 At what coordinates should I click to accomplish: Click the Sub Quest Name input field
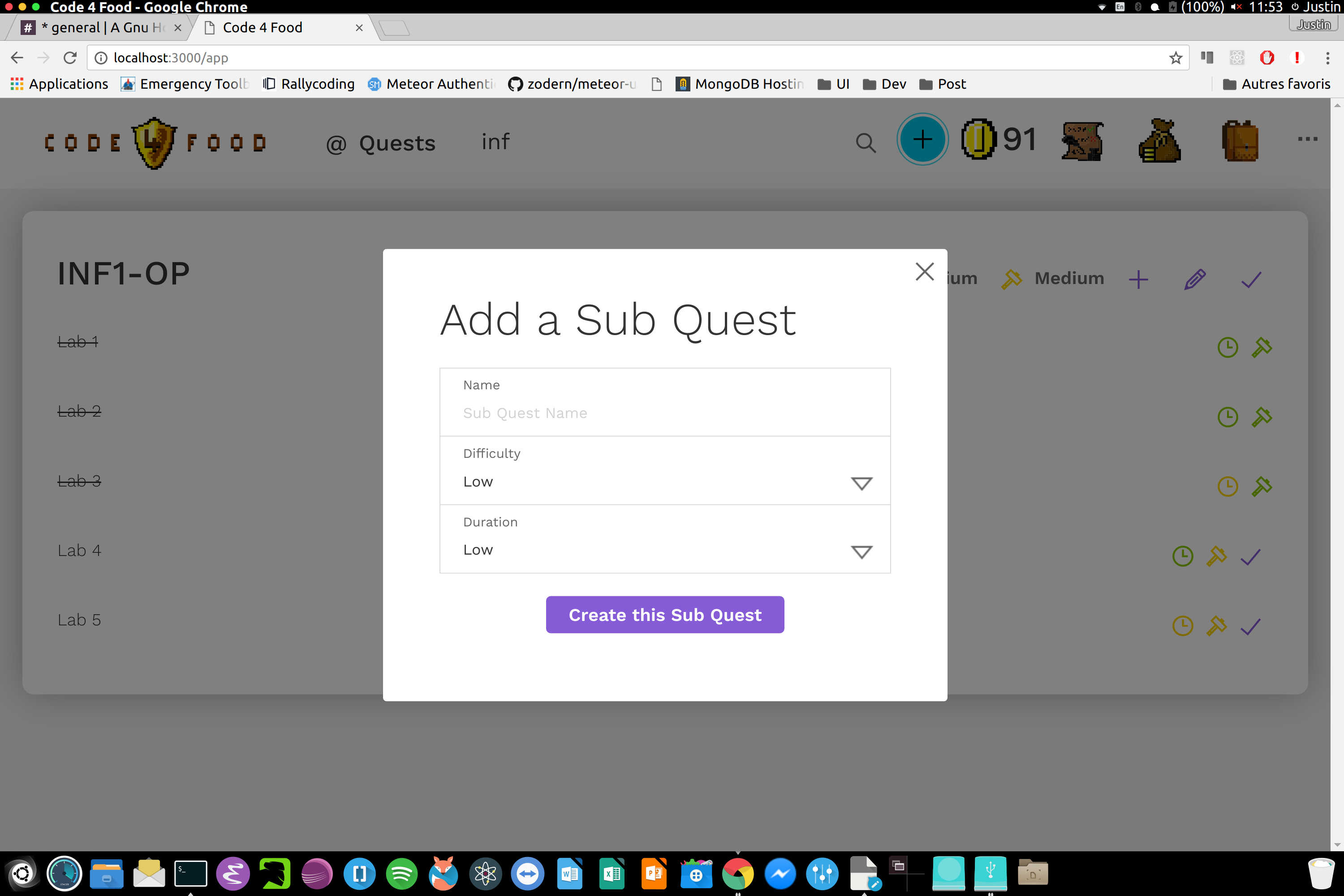pos(664,413)
